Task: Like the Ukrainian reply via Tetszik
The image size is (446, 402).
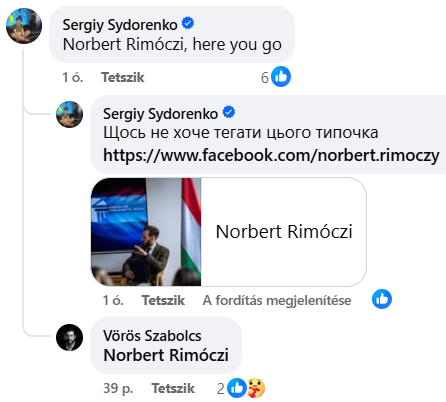Action: pyautogui.click(x=163, y=300)
